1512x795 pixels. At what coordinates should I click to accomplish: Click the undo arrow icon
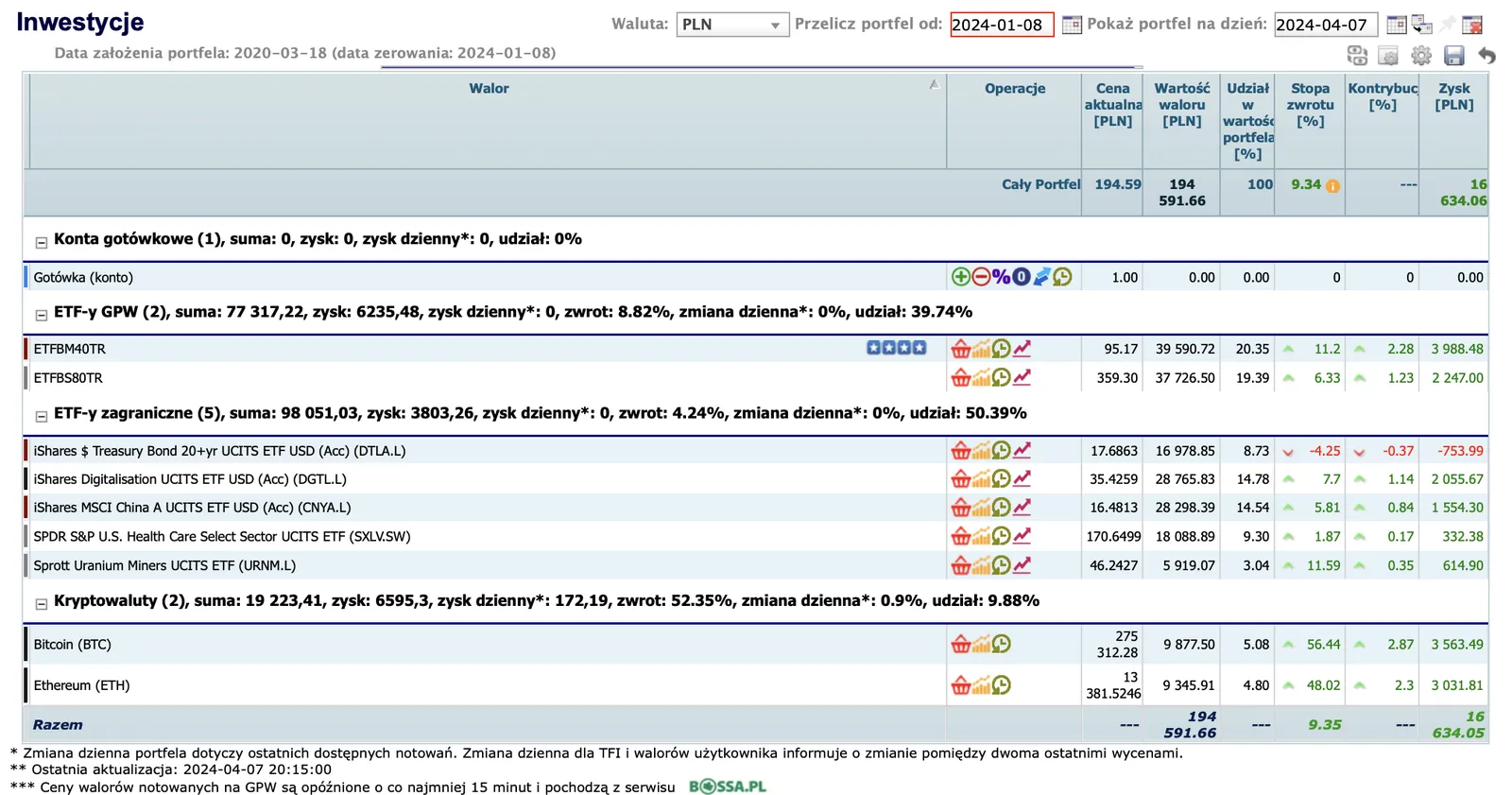pyautogui.click(x=1486, y=56)
